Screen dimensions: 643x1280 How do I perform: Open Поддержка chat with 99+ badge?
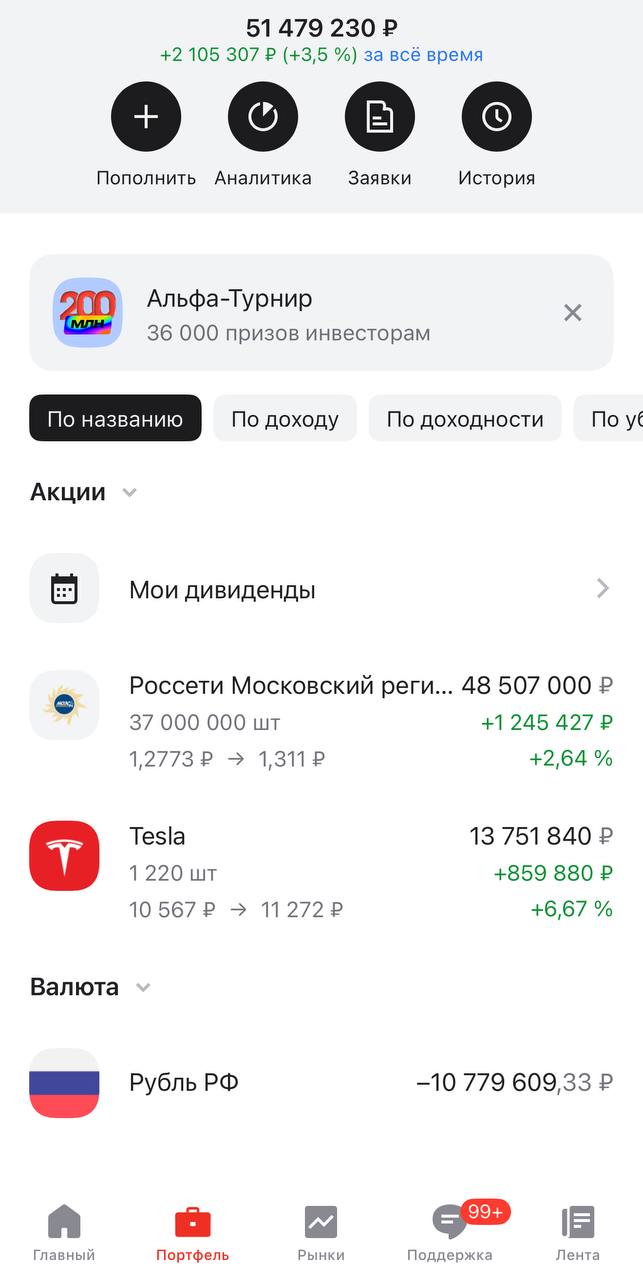point(450,1234)
